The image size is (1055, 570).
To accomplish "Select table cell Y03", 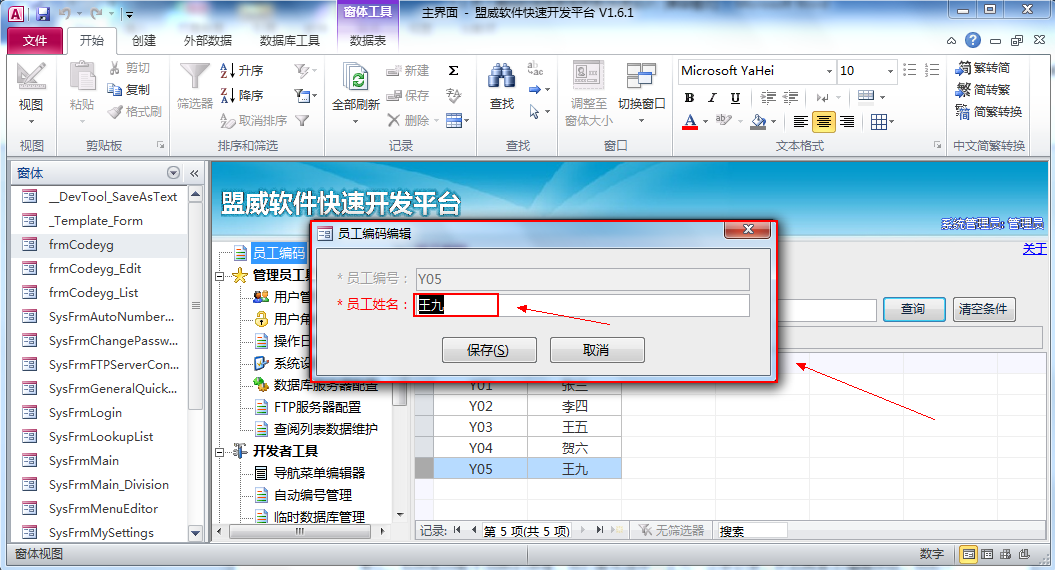I will coord(480,427).
